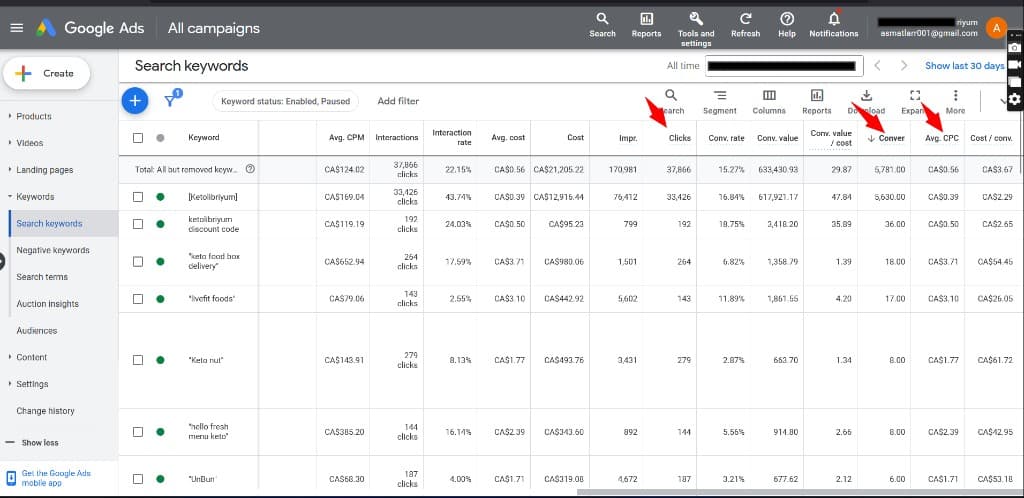Click Get the Google Ads mobile app
Image resolution: width=1024 pixels, height=498 pixels.
pos(56,478)
